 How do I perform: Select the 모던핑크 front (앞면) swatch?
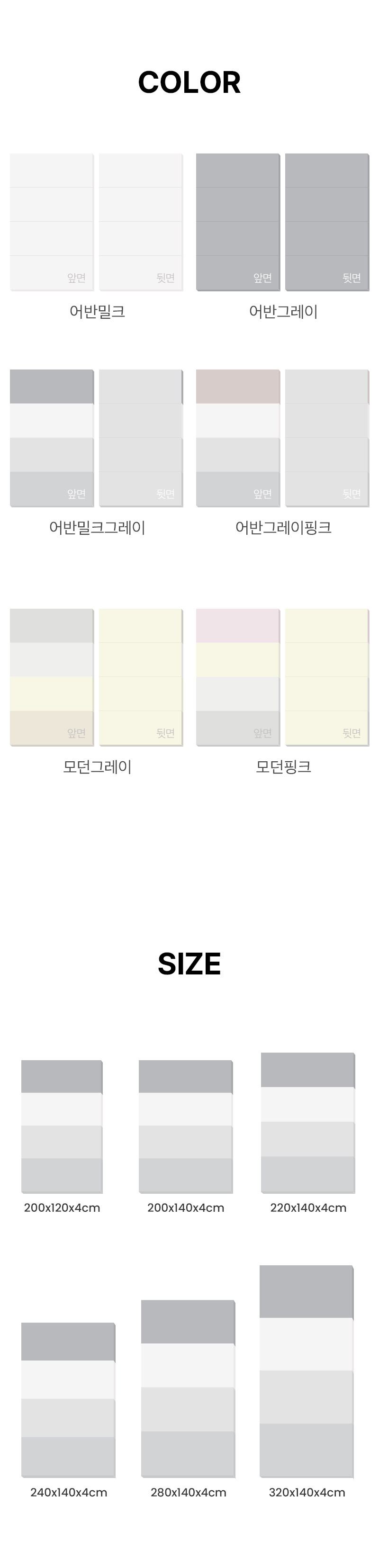tap(238, 677)
